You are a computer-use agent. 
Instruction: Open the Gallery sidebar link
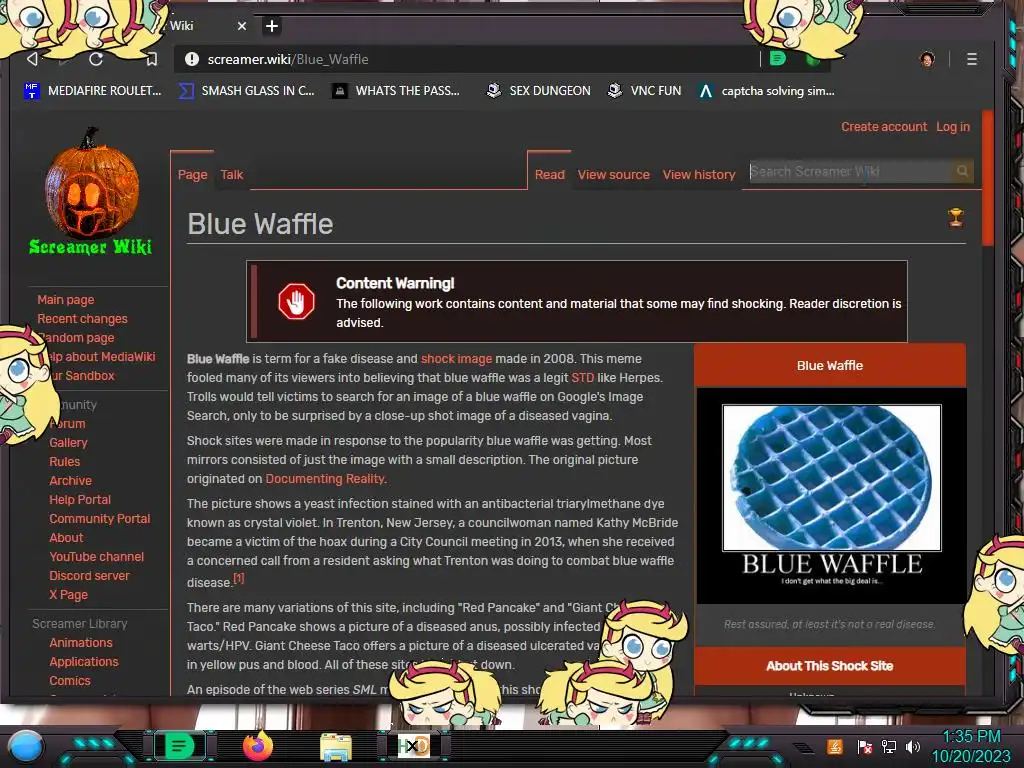coord(68,442)
